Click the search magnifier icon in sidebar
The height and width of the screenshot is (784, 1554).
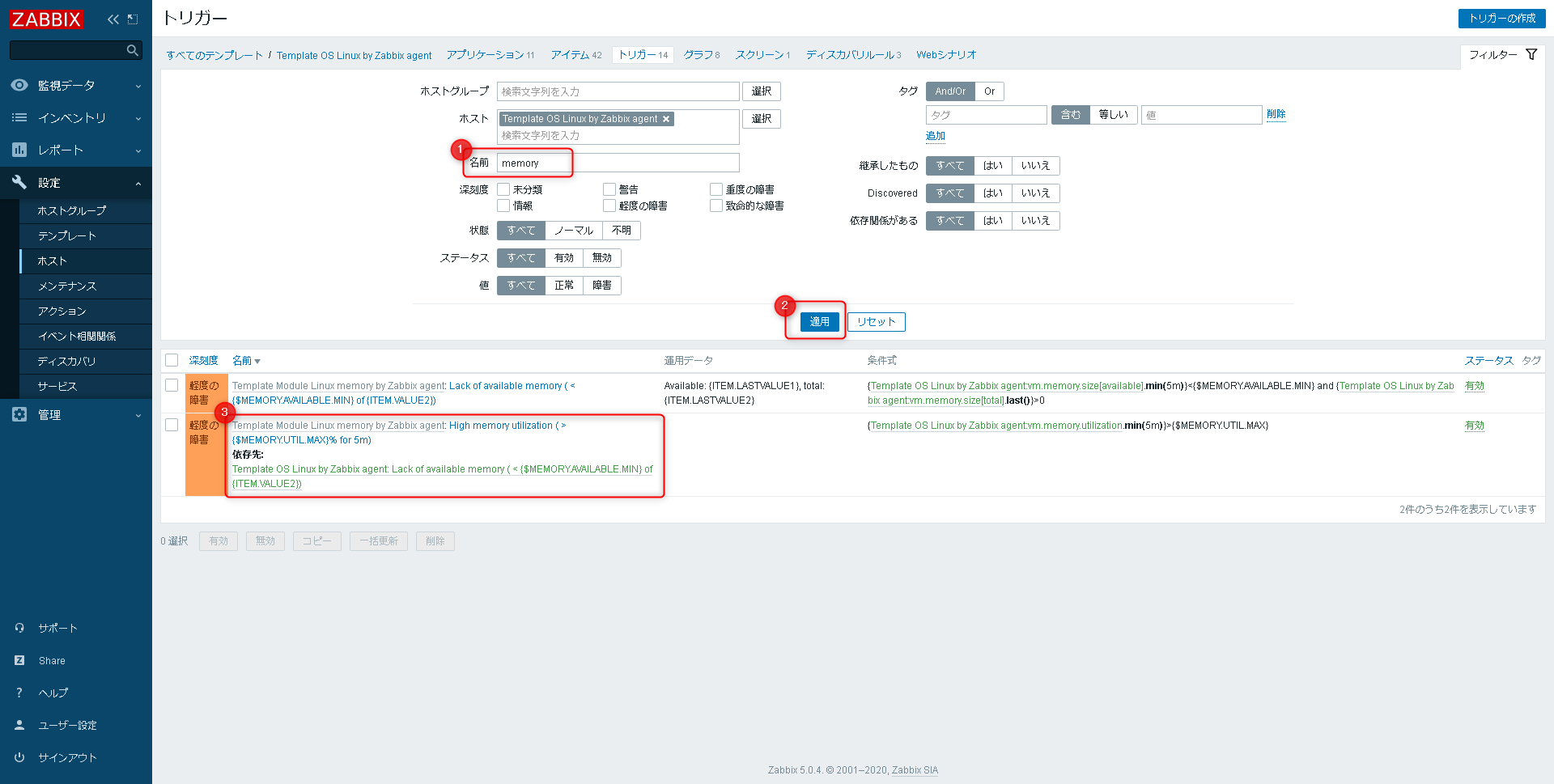coord(133,50)
